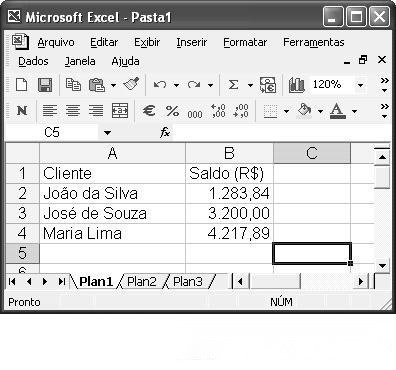Expand the Borders dropdown arrow

click(x=286, y=111)
